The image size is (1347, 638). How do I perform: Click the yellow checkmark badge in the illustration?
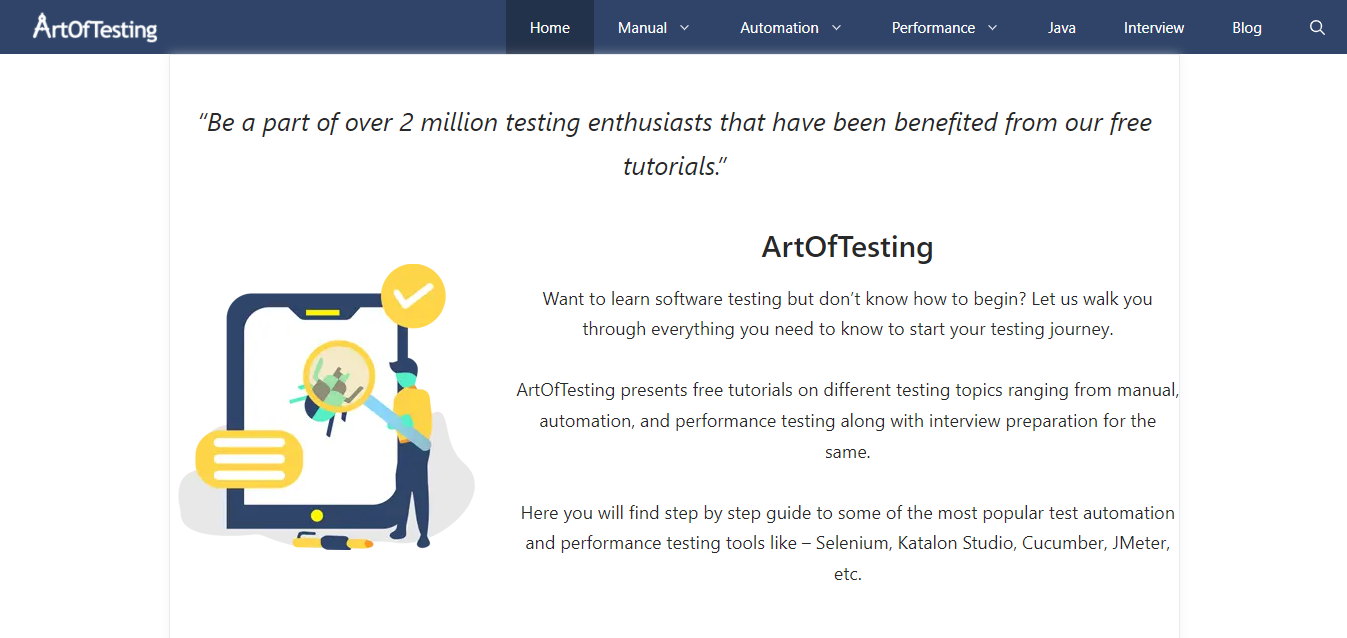(x=413, y=295)
